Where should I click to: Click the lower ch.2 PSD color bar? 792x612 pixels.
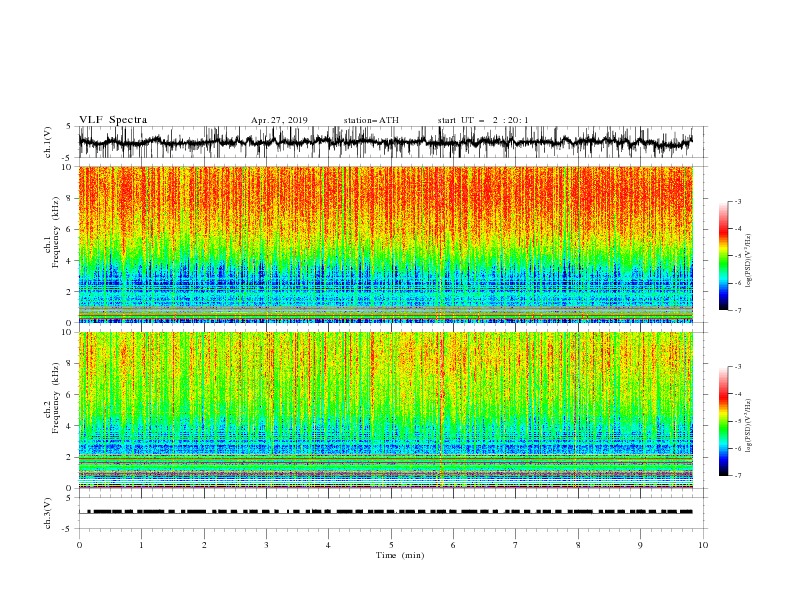coord(723,421)
